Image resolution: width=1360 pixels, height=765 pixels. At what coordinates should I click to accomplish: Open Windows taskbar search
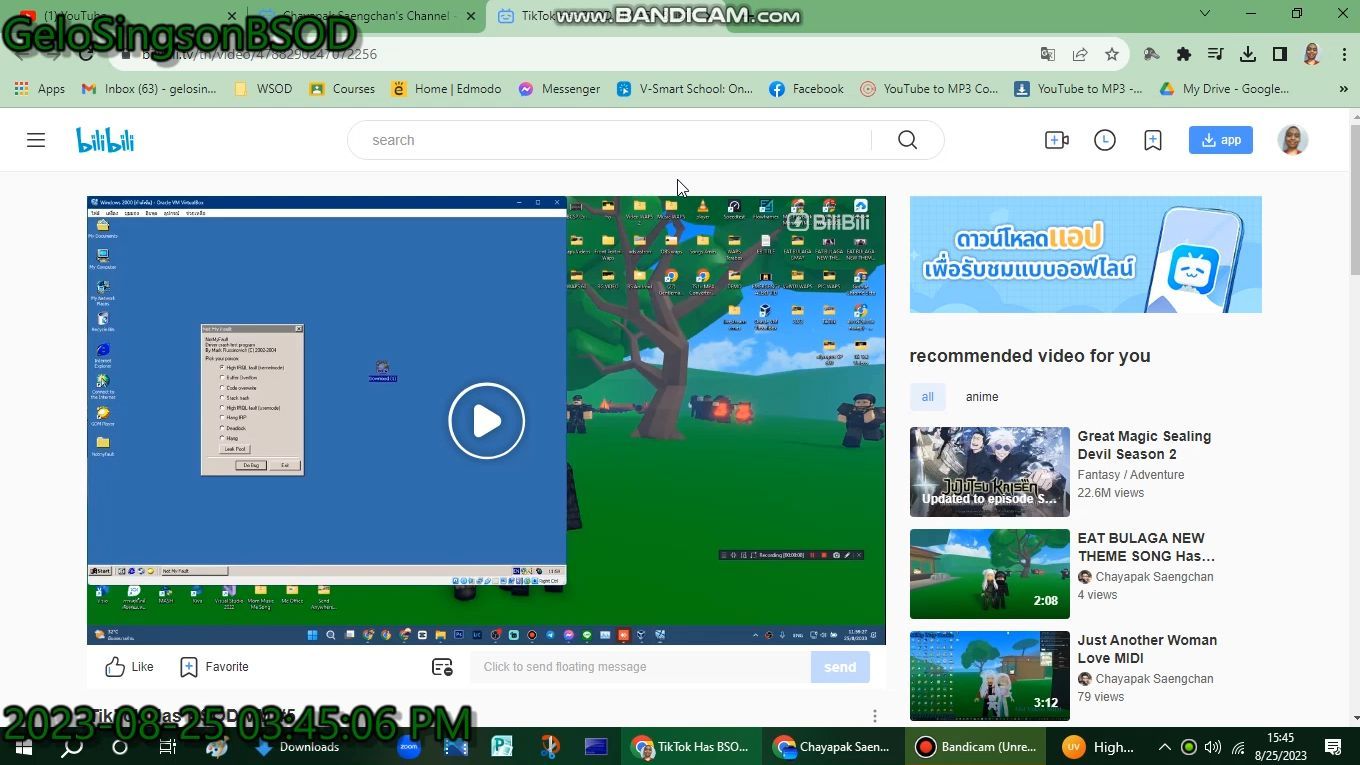[x=72, y=747]
